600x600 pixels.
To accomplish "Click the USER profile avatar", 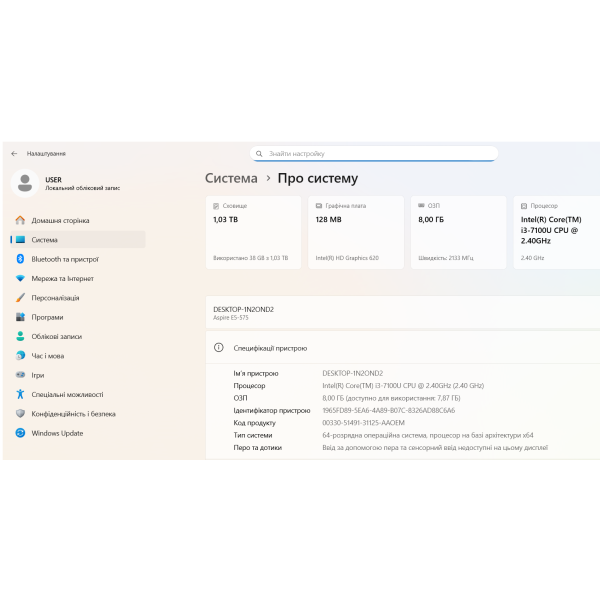I will click(25, 183).
